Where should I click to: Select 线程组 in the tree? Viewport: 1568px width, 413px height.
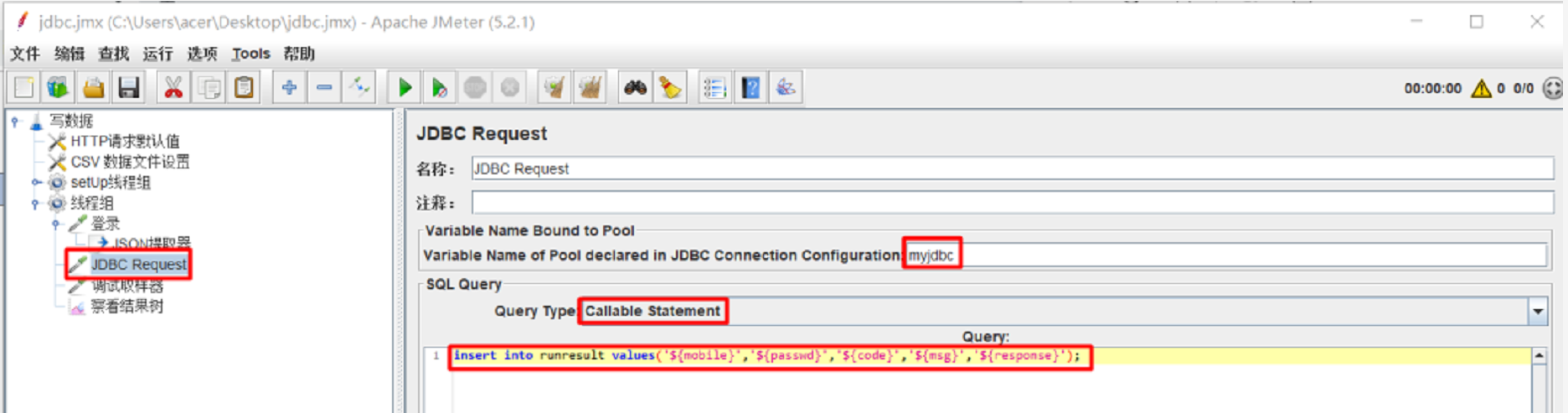(91, 203)
